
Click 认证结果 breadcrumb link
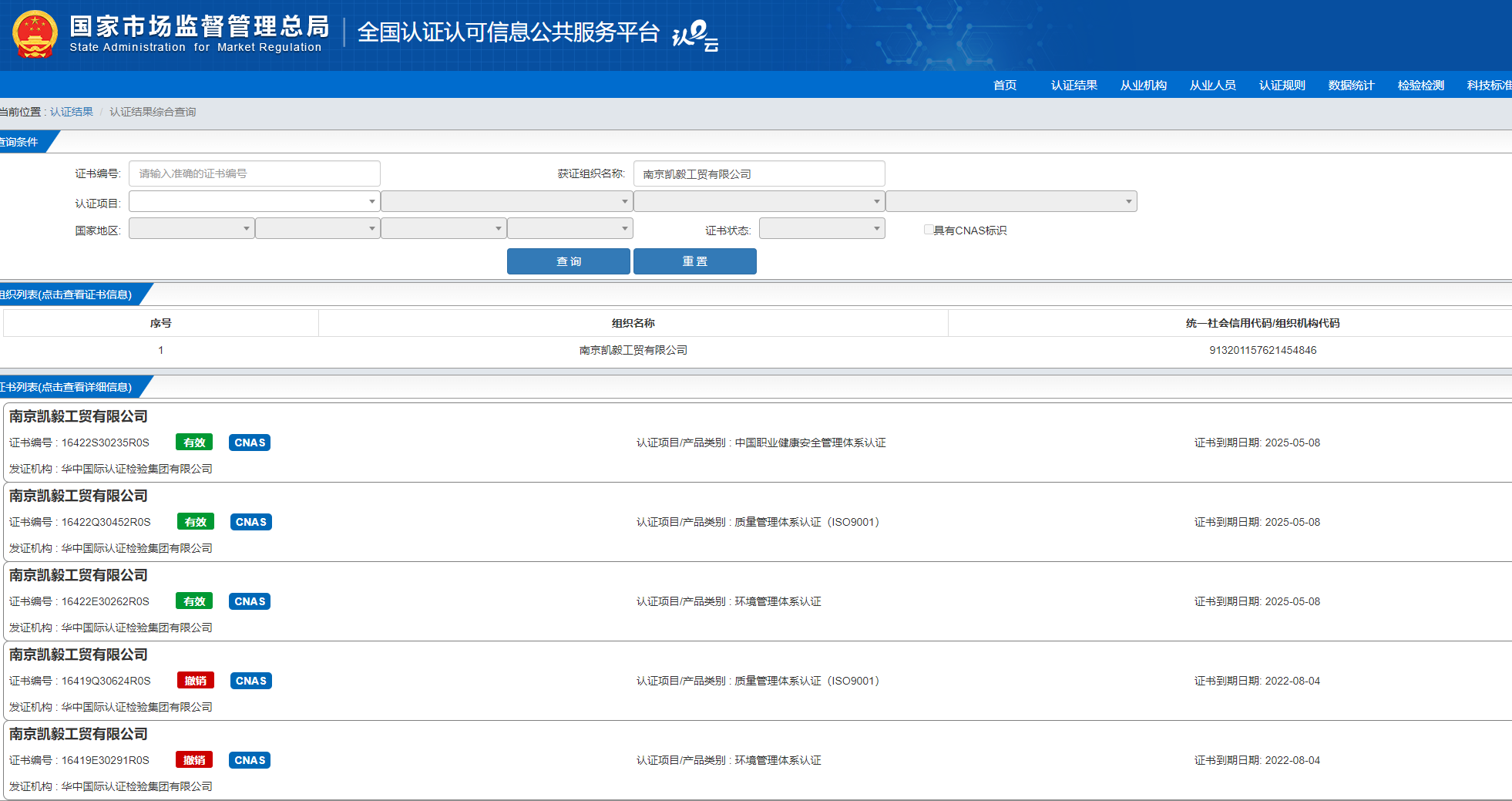pos(72,112)
